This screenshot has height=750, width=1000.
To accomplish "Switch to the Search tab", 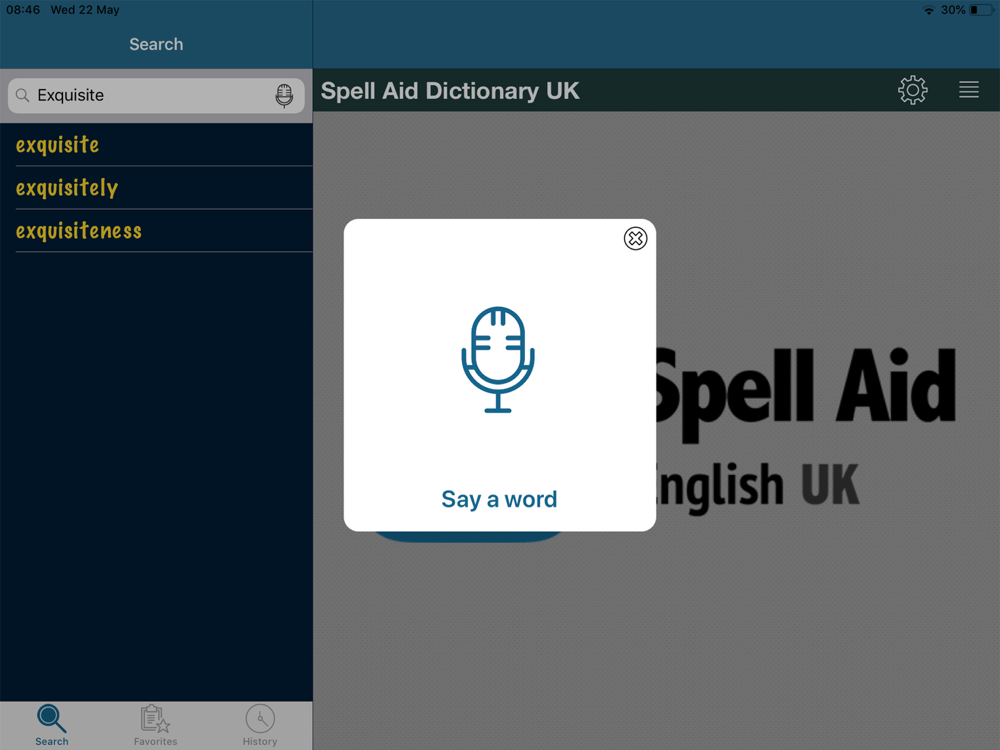I will [x=52, y=725].
